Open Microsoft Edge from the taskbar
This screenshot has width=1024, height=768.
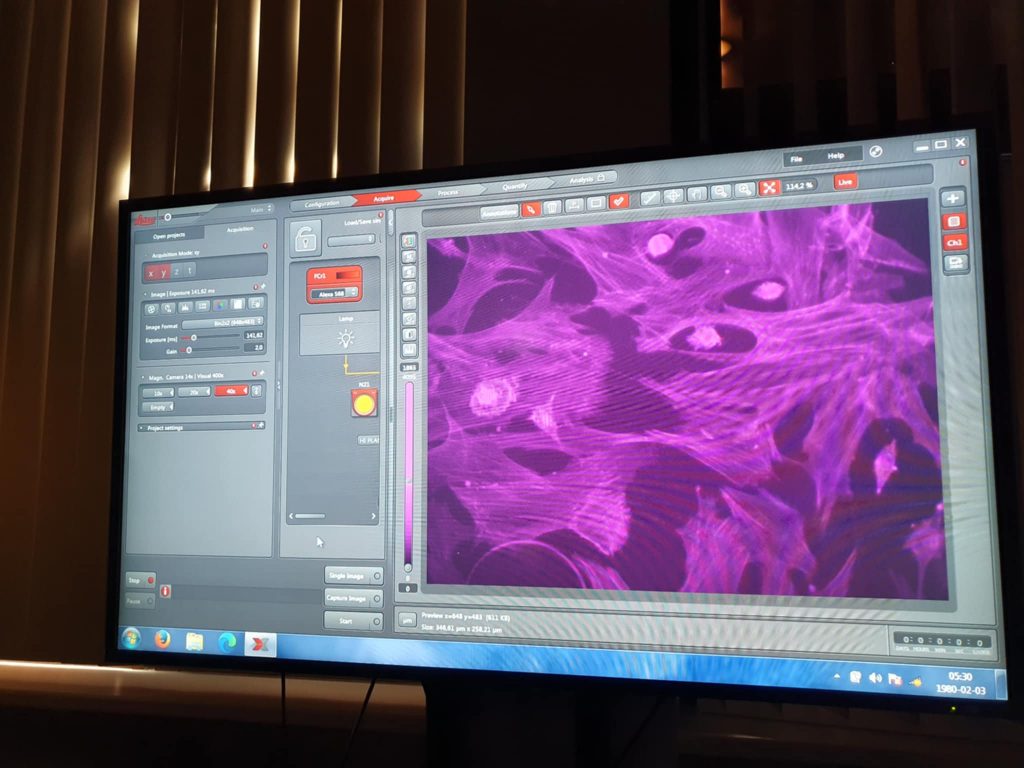point(227,643)
